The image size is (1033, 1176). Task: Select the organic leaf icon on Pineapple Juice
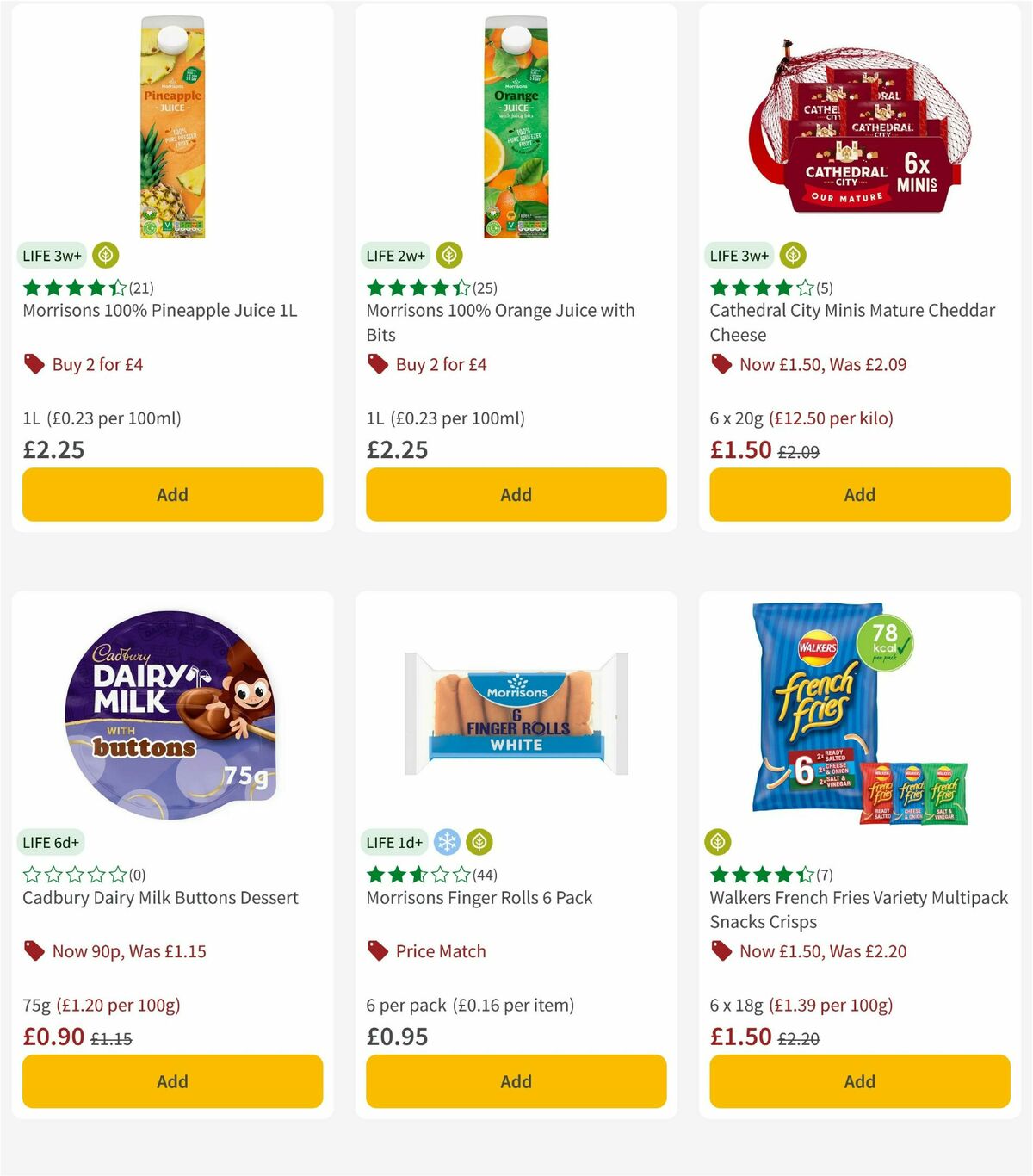point(104,255)
